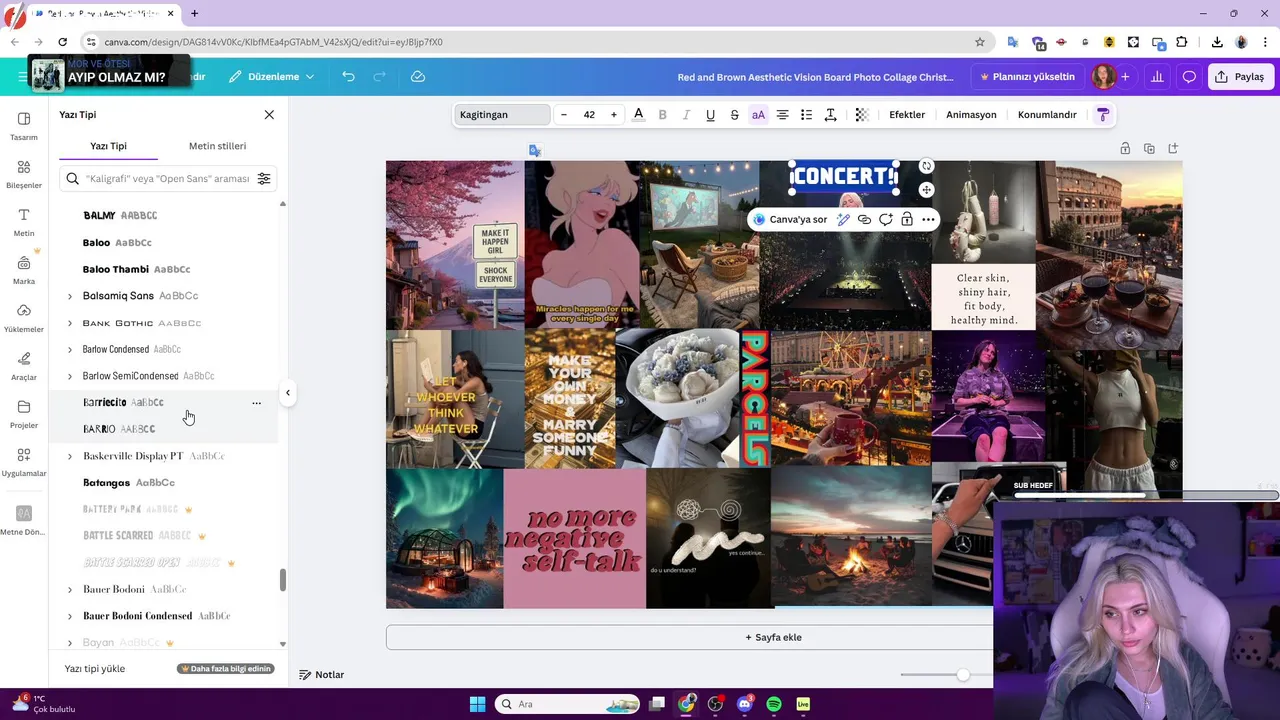Click Planınızı yükseltin upgrade button
The height and width of the screenshot is (720, 1280).
1027,77
